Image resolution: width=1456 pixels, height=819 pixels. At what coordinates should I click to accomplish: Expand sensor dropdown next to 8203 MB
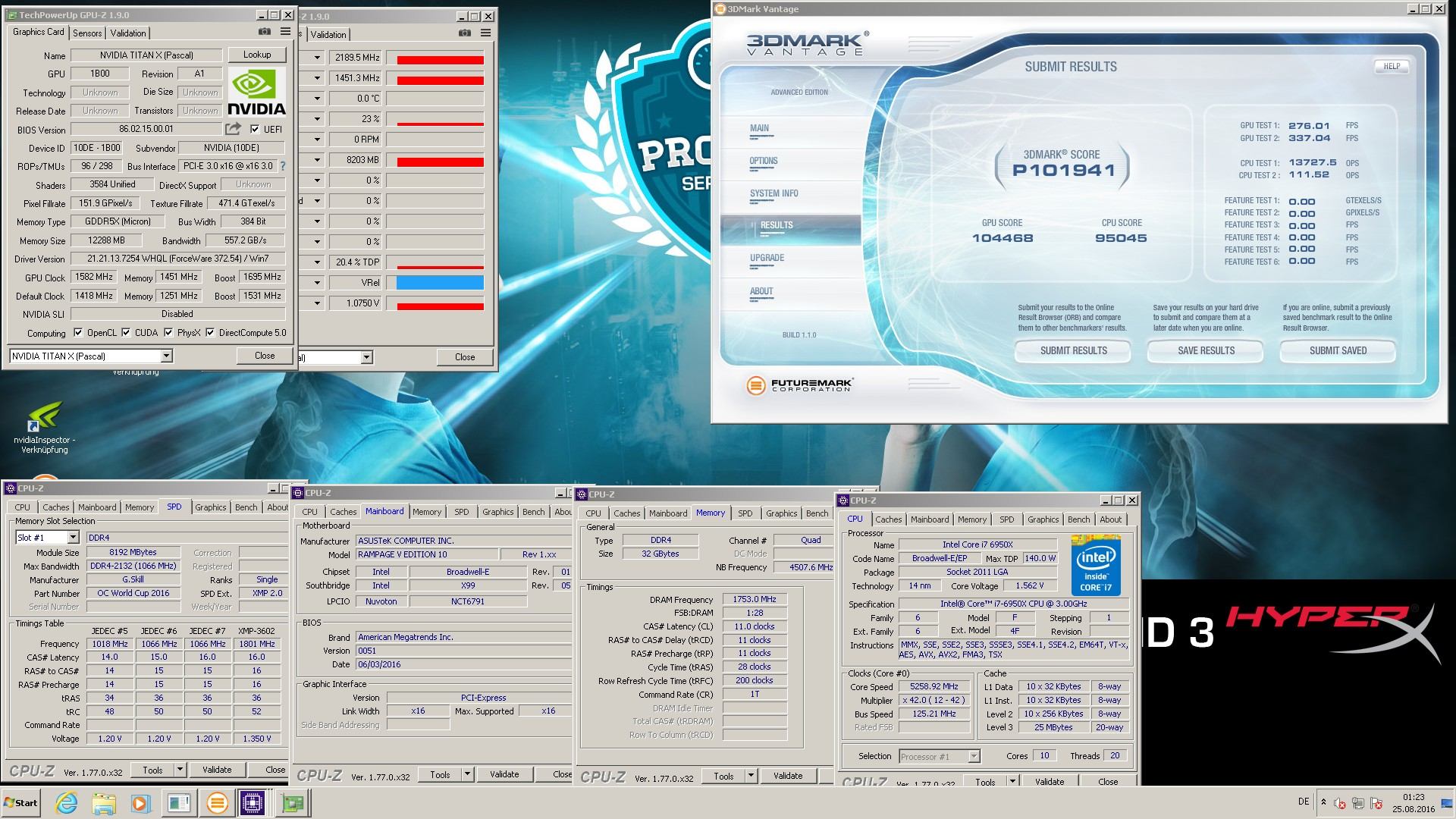coord(317,160)
